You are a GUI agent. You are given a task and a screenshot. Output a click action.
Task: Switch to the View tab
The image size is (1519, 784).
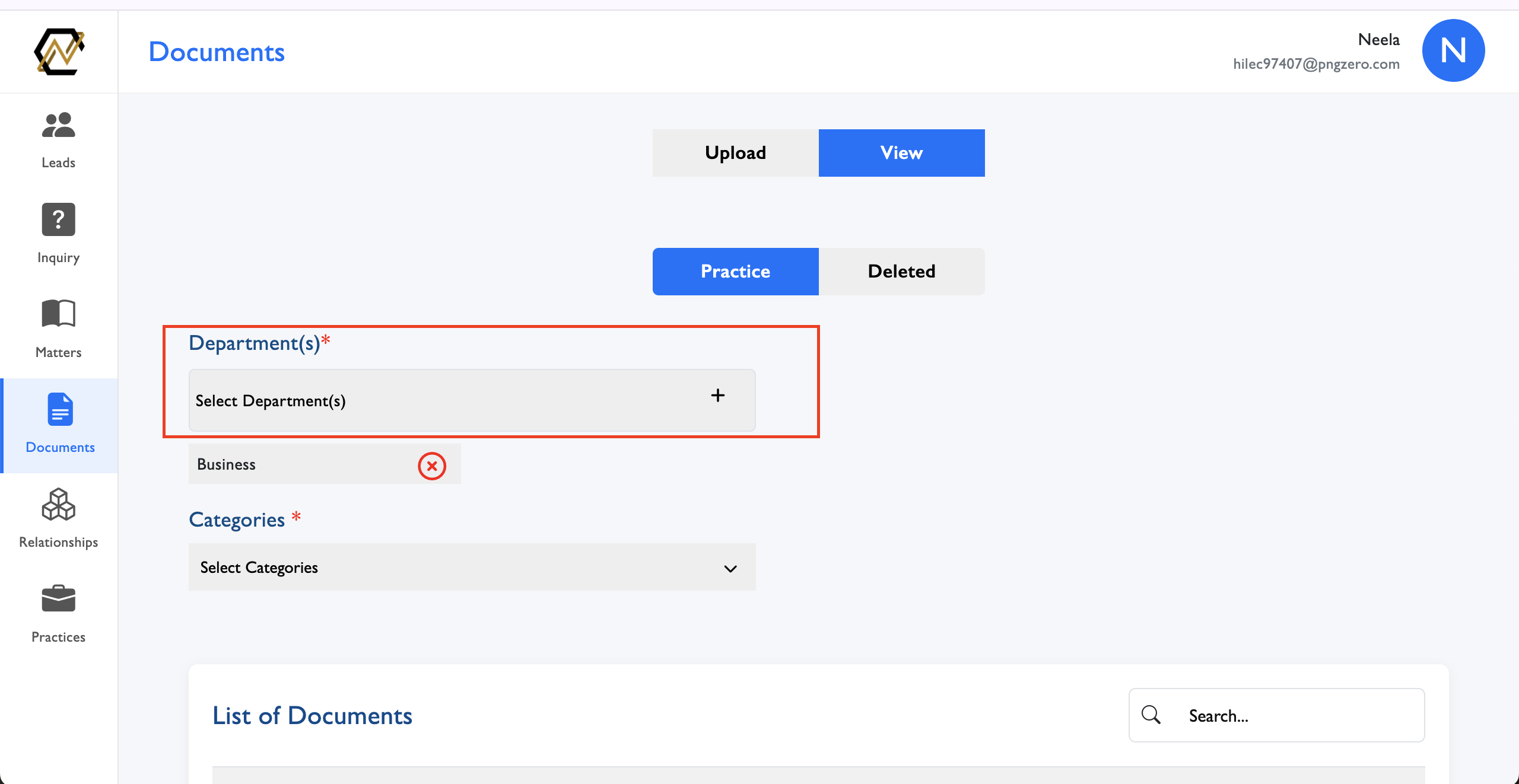(x=901, y=152)
